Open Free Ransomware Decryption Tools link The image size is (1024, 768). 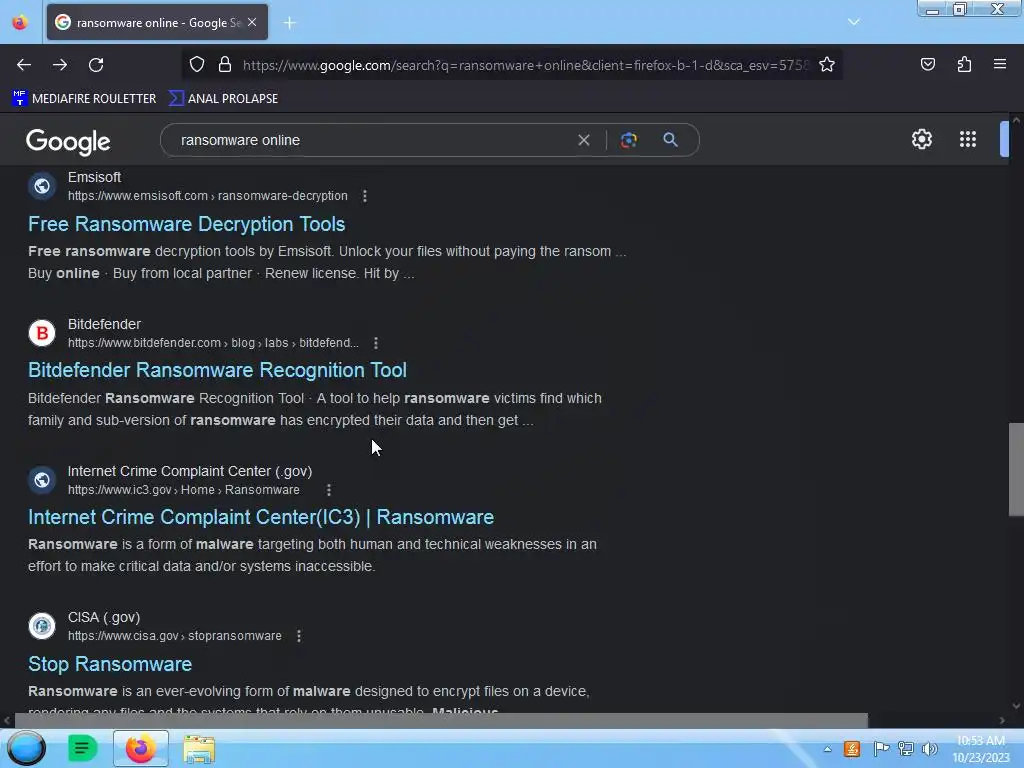pos(187,224)
